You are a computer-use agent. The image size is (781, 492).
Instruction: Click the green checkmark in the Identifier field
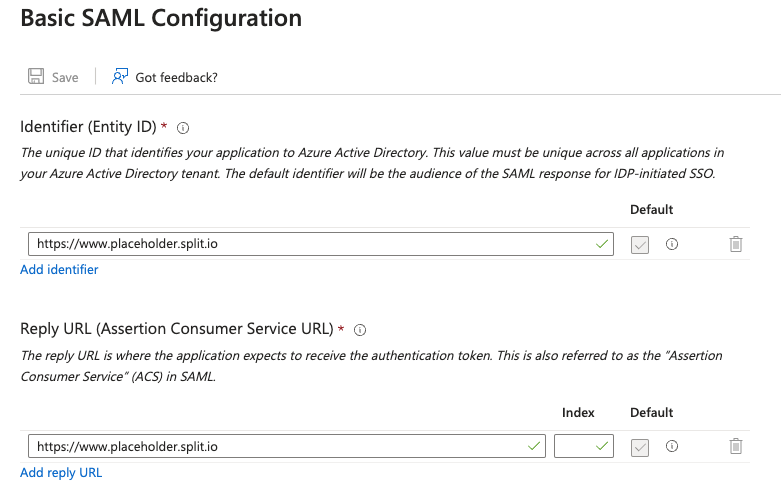pos(601,243)
